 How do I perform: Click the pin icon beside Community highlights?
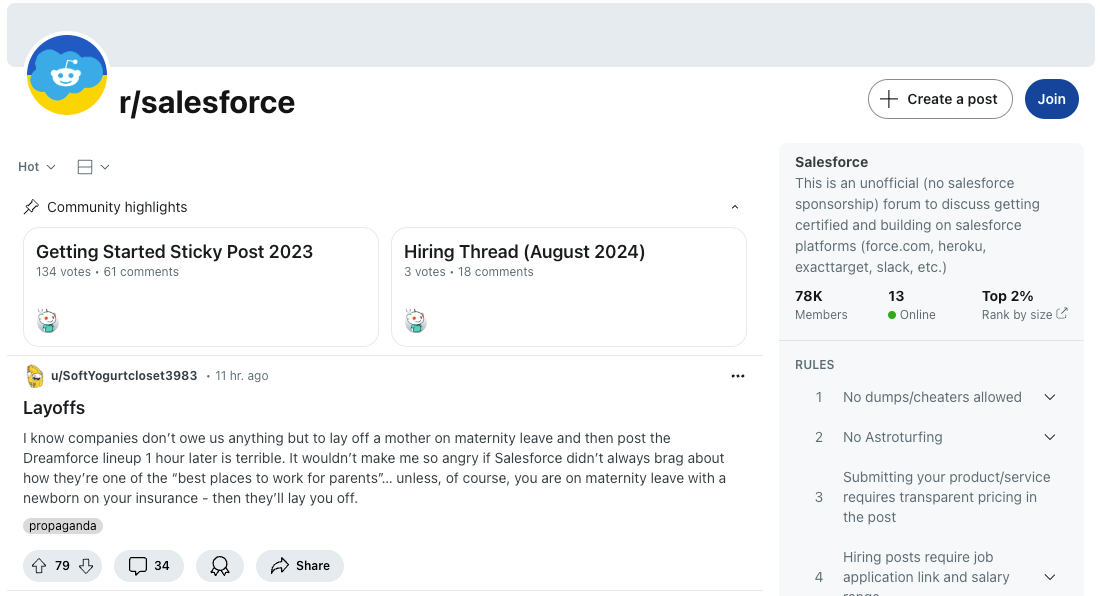(x=31, y=207)
